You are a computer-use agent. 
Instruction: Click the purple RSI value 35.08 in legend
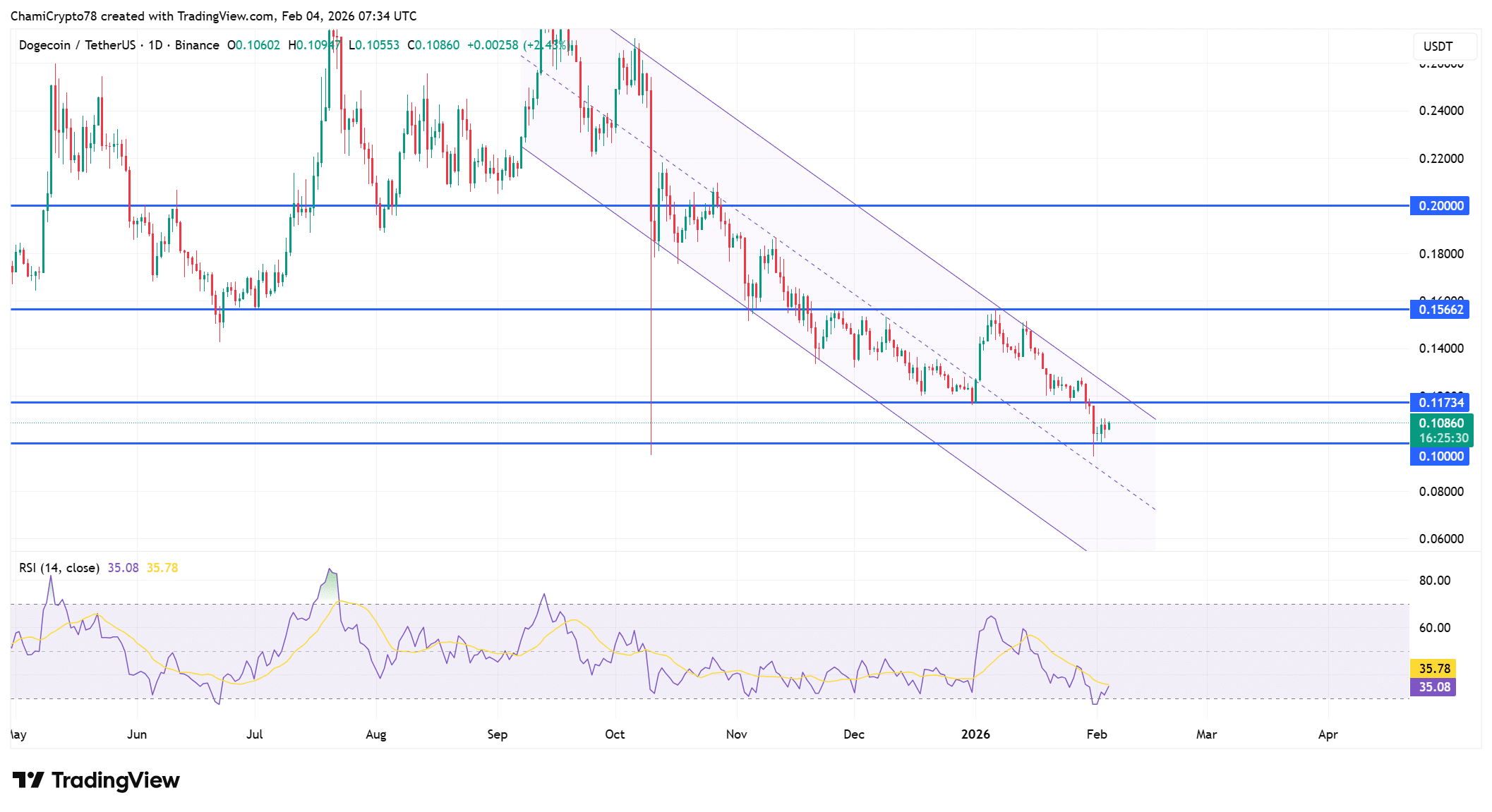[x=123, y=568]
